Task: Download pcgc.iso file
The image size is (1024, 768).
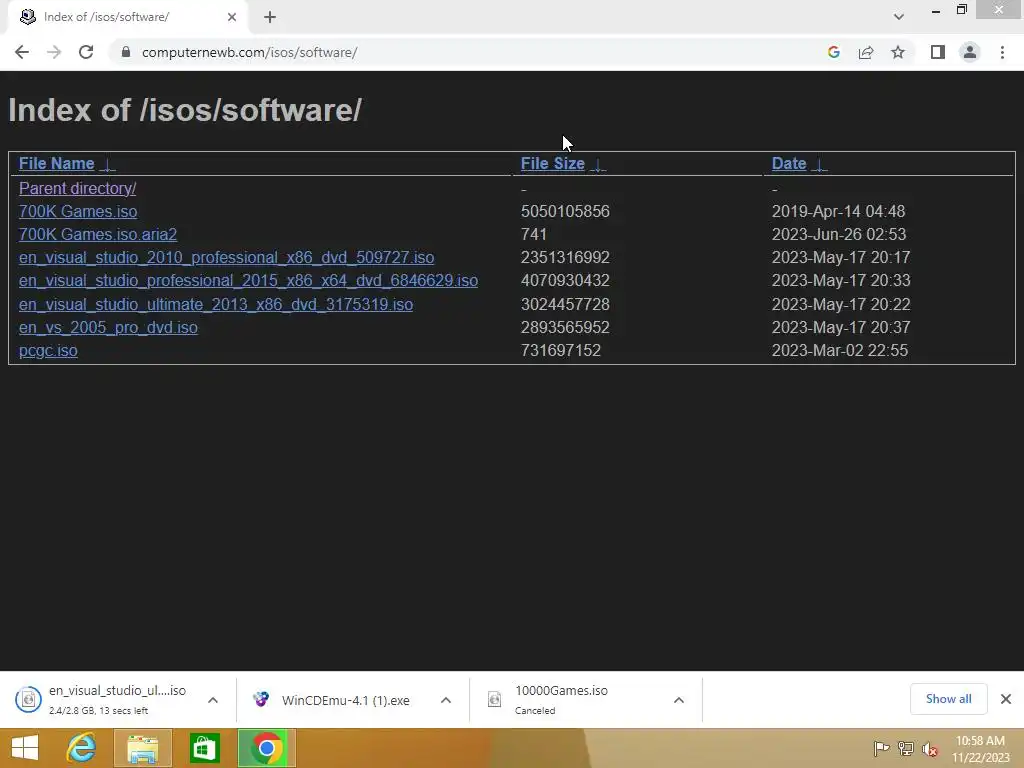Action: click(x=48, y=351)
